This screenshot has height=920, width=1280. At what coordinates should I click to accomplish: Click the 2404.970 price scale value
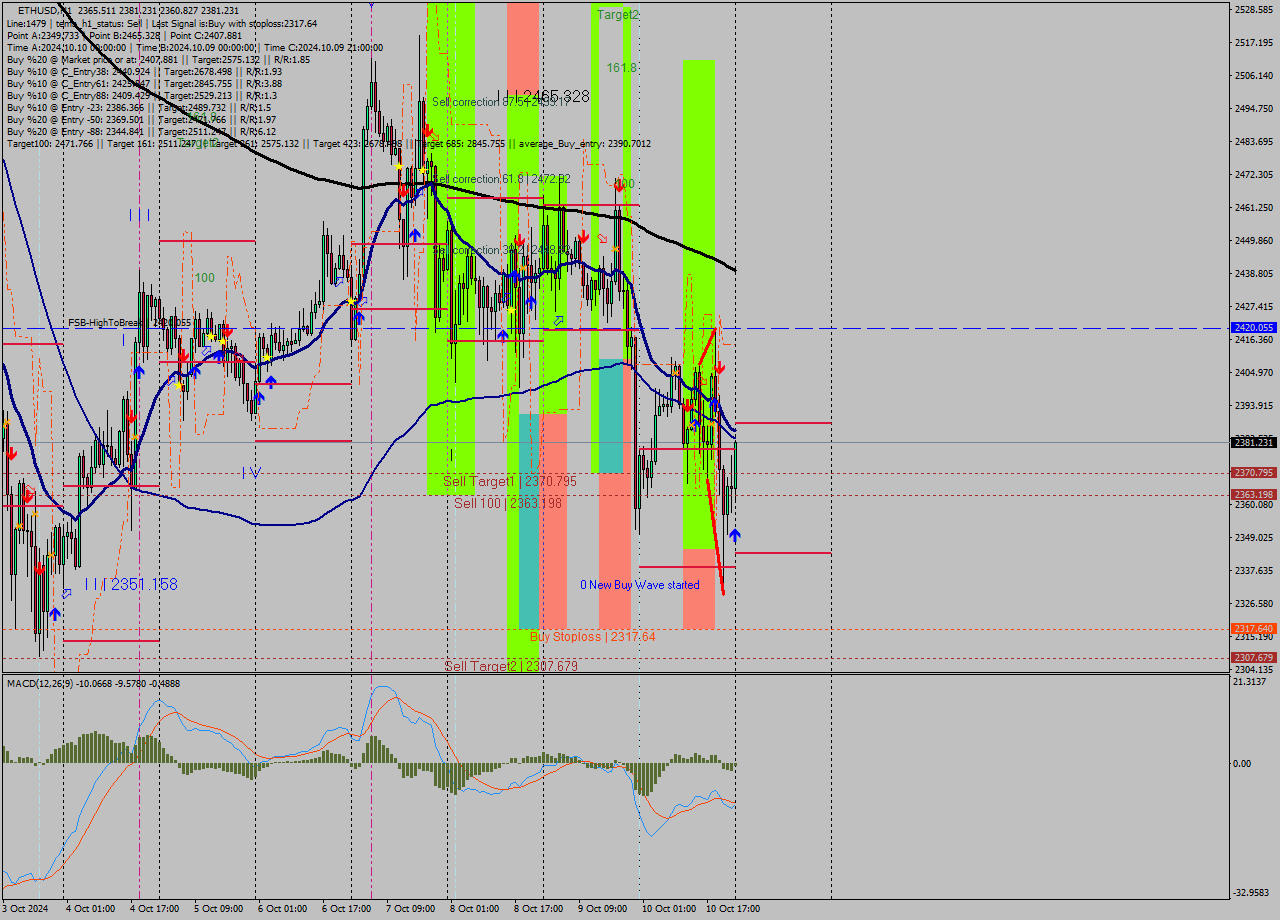pos(1254,373)
